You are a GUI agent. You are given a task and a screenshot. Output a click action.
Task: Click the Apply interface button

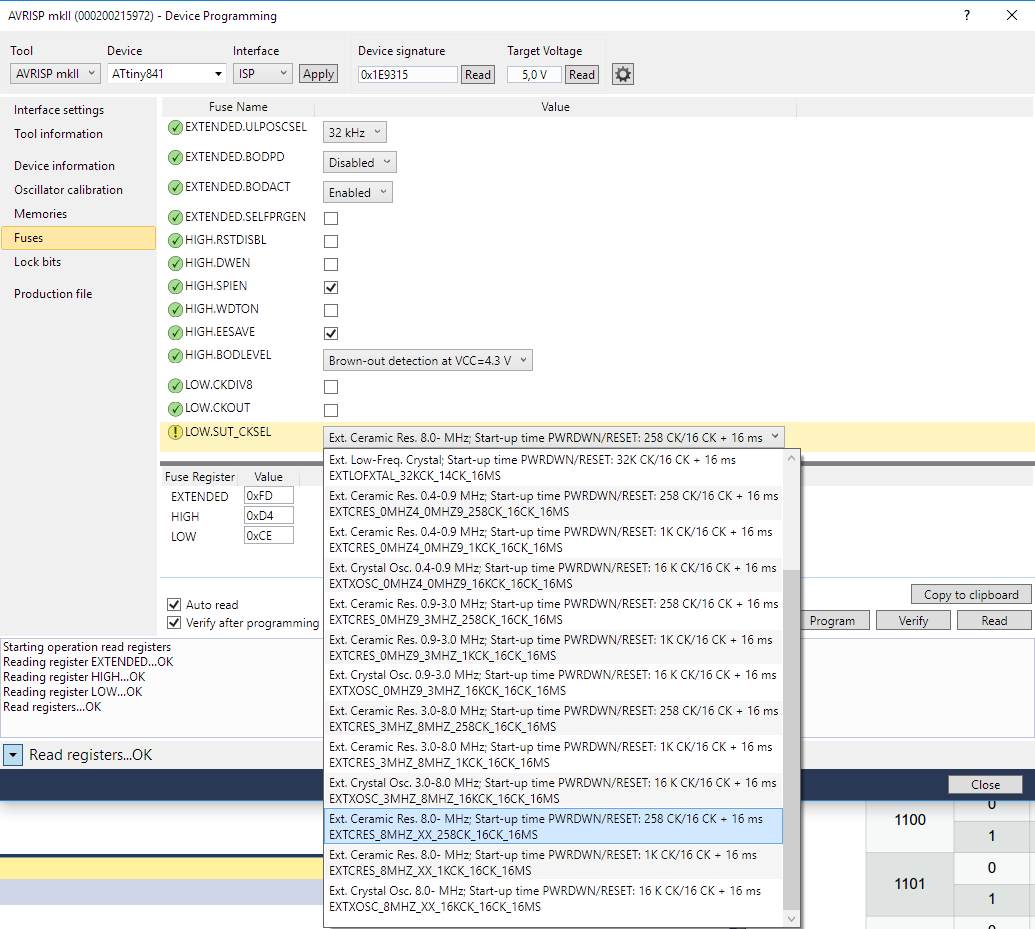click(318, 74)
